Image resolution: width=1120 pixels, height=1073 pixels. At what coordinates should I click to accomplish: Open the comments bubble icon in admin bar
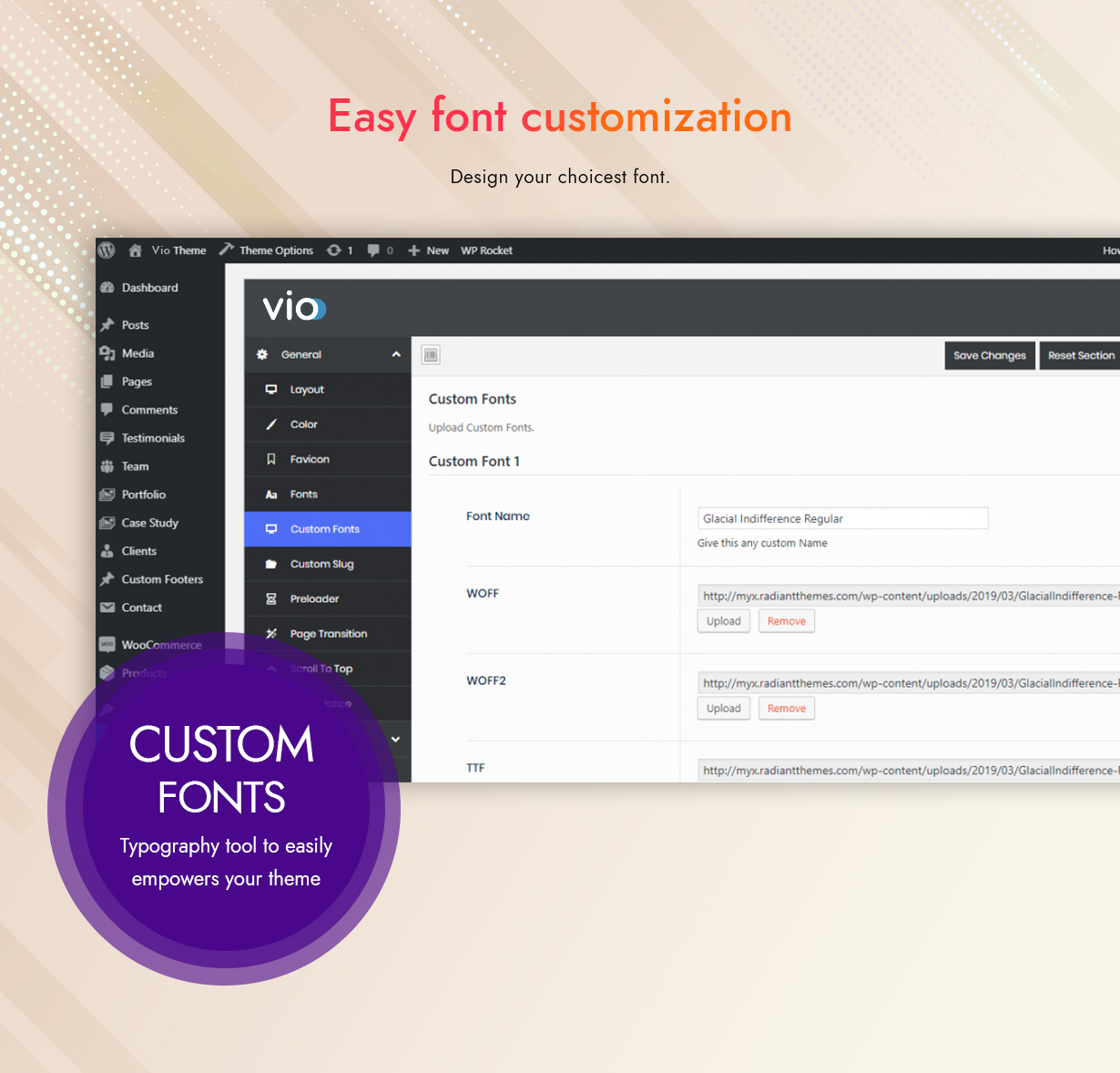tap(373, 250)
